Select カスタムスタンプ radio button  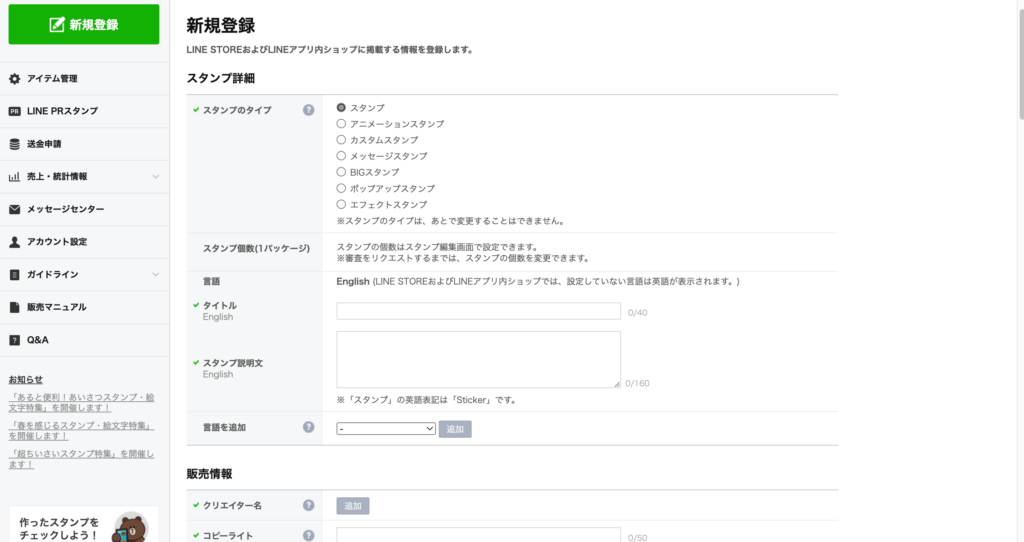click(x=341, y=139)
